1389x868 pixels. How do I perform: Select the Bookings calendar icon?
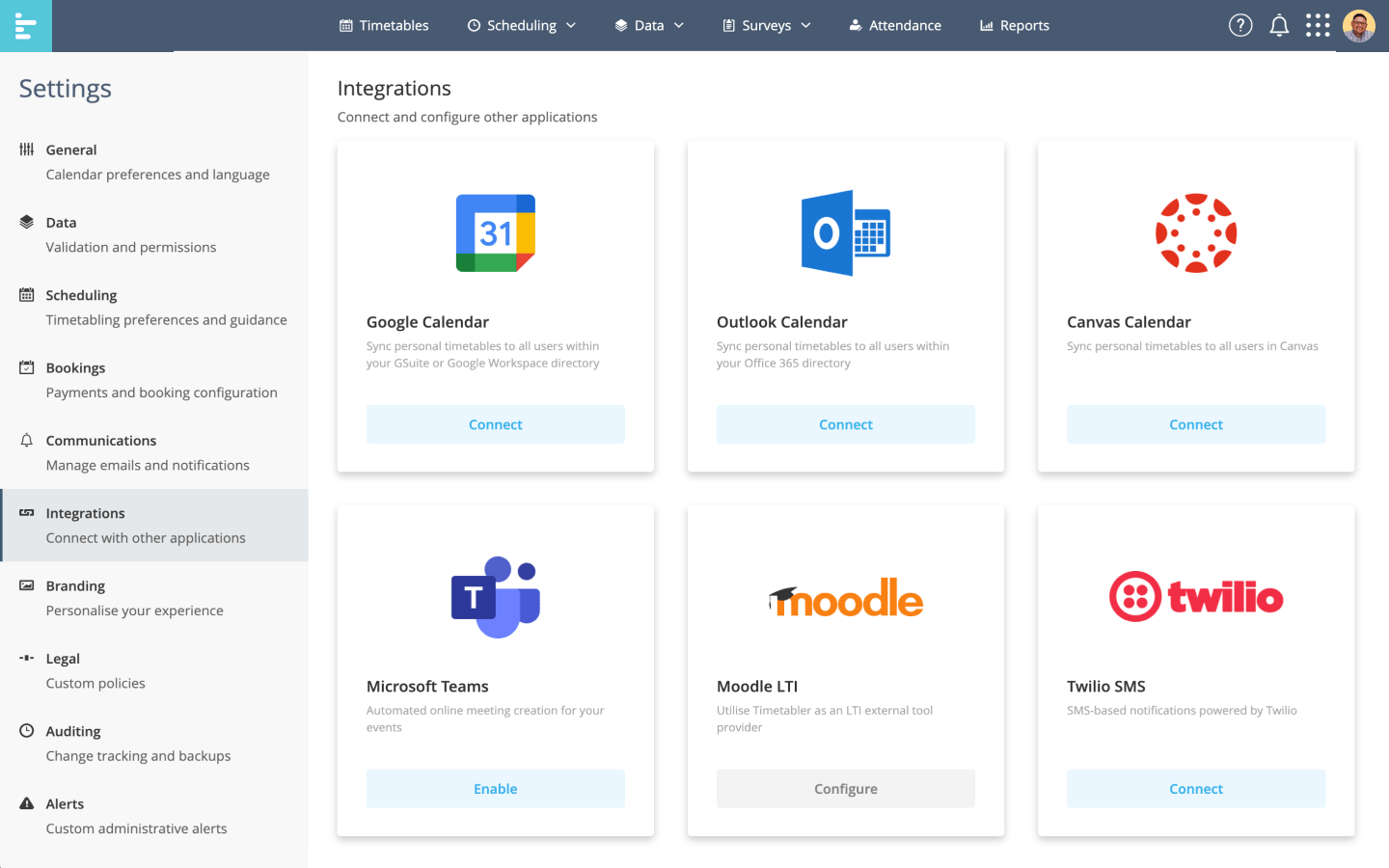[x=25, y=367]
